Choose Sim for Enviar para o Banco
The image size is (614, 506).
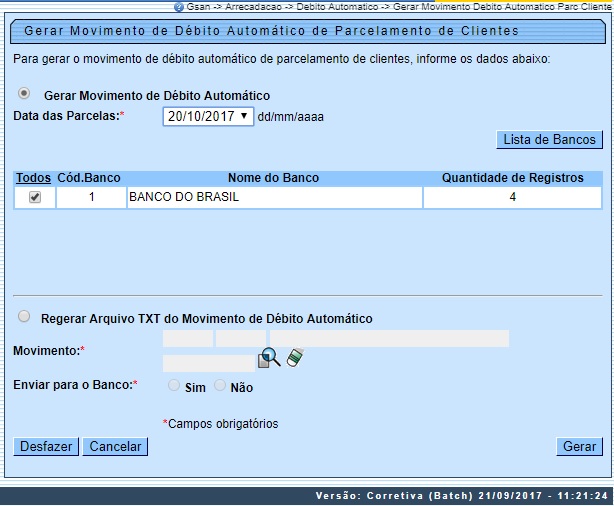tap(175, 385)
